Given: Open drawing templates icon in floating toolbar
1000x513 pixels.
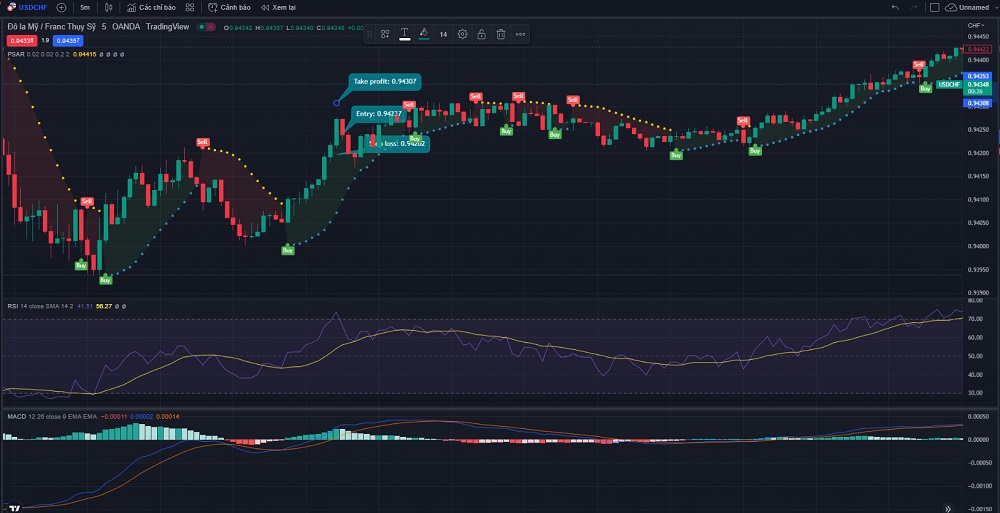Looking at the screenshot, I should point(385,34).
